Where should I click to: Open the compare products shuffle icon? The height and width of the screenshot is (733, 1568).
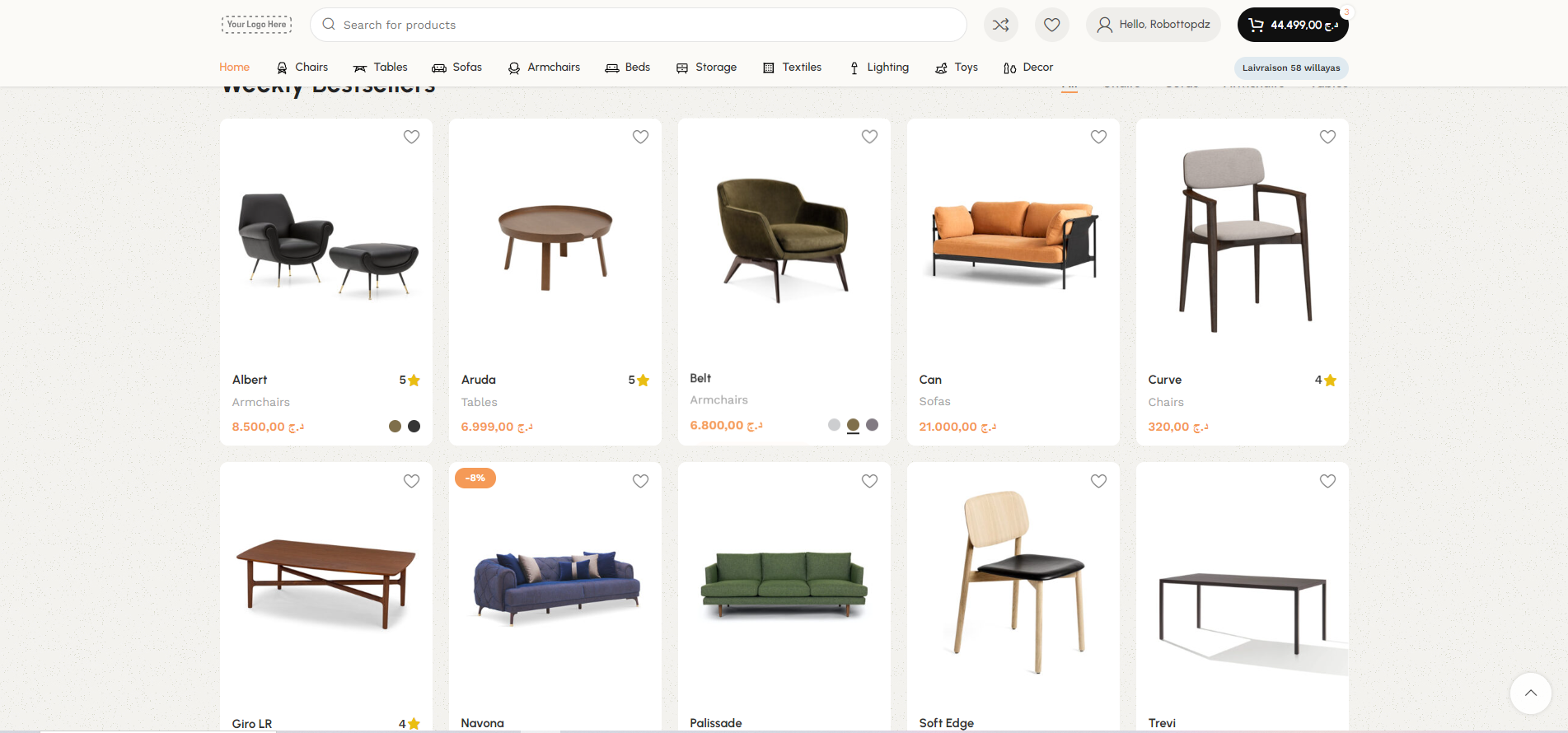(1000, 25)
